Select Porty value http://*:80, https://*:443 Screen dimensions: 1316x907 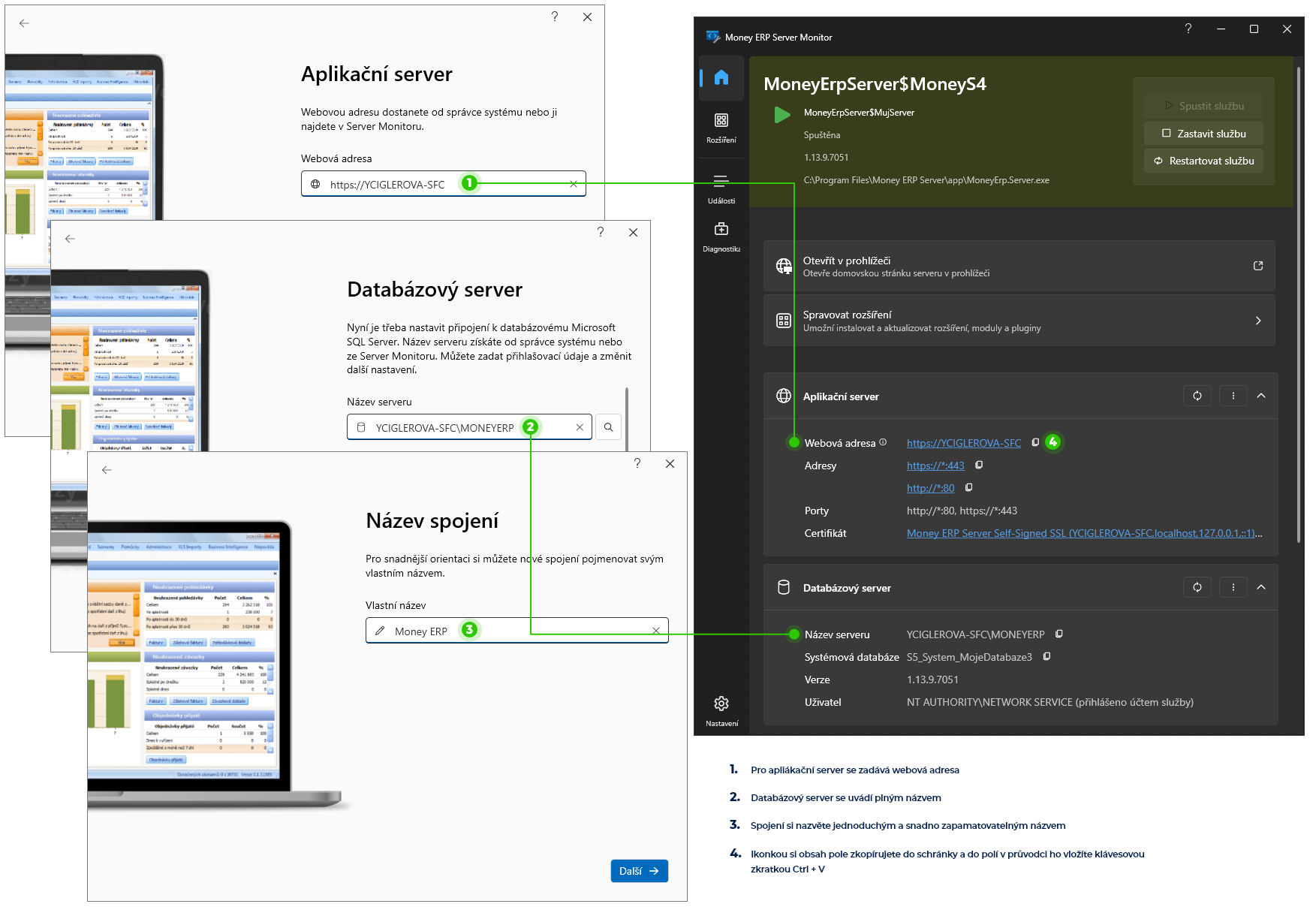[x=962, y=511]
